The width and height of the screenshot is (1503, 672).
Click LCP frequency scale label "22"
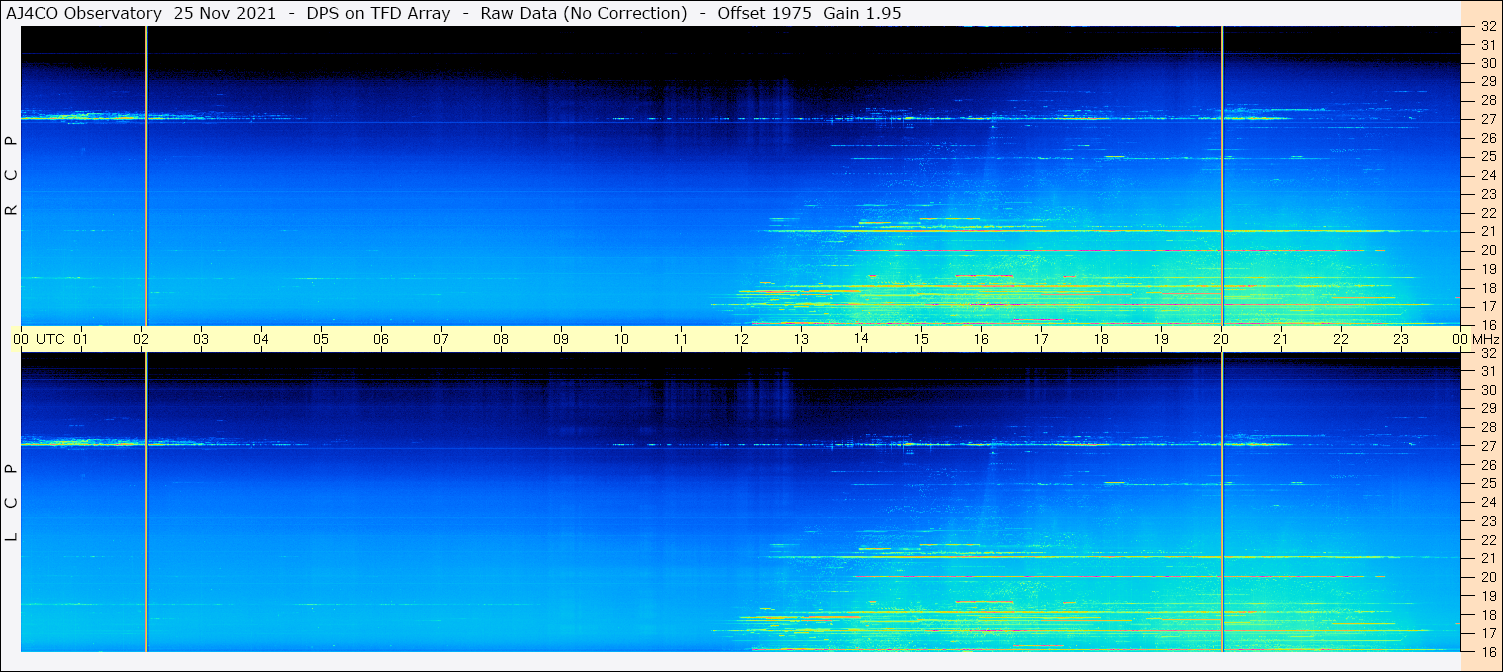point(1488,539)
